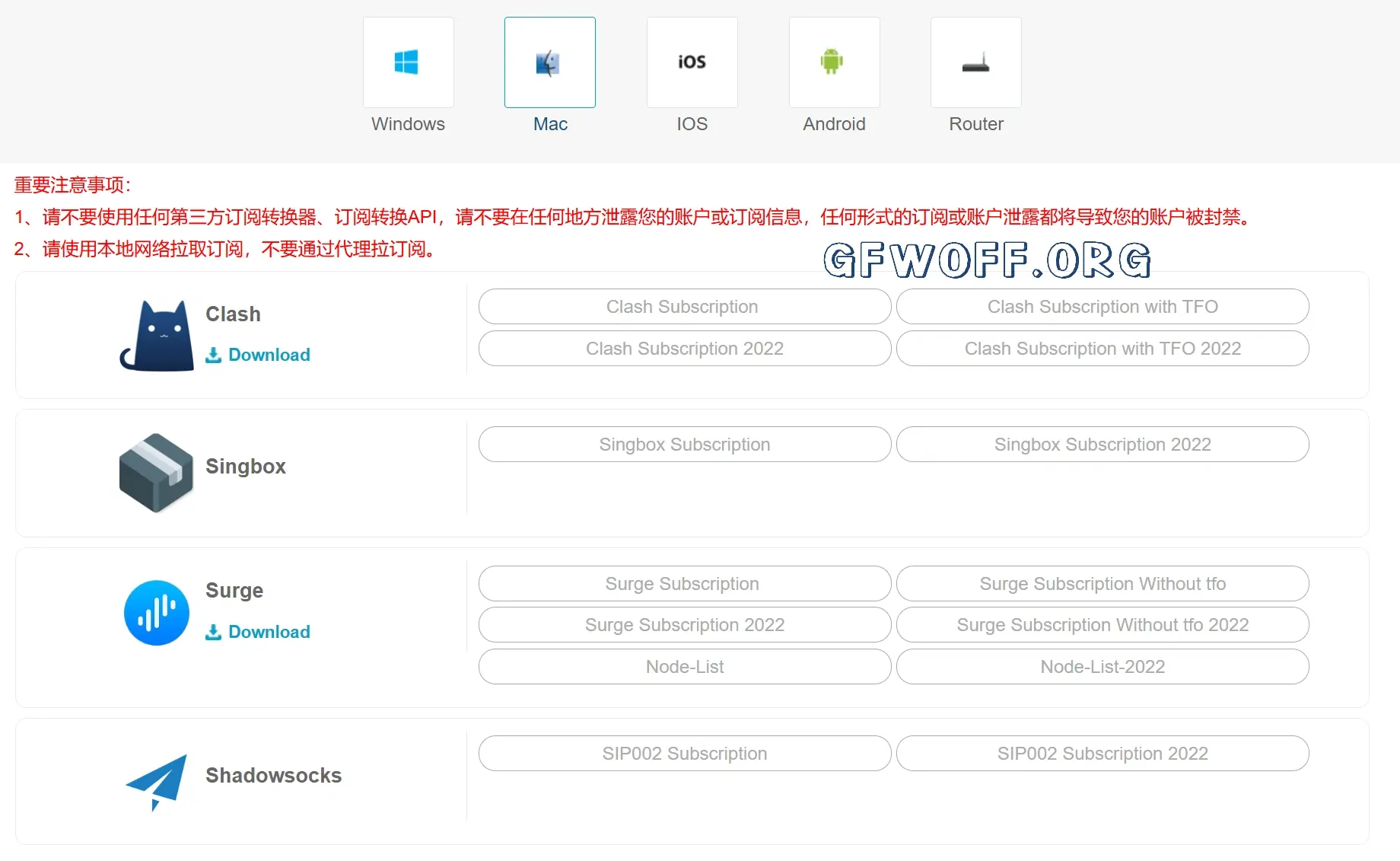Switch to the Mac tab label
The width and height of the screenshot is (1400, 861).
[x=550, y=124]
